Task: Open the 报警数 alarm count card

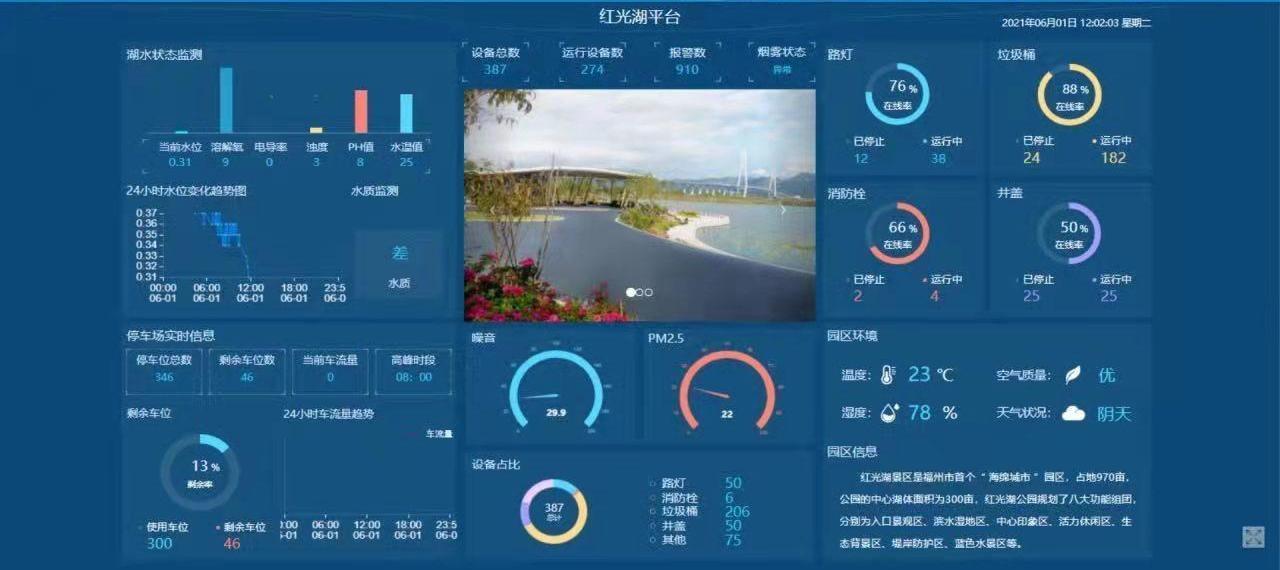Action: coord(687,61)
